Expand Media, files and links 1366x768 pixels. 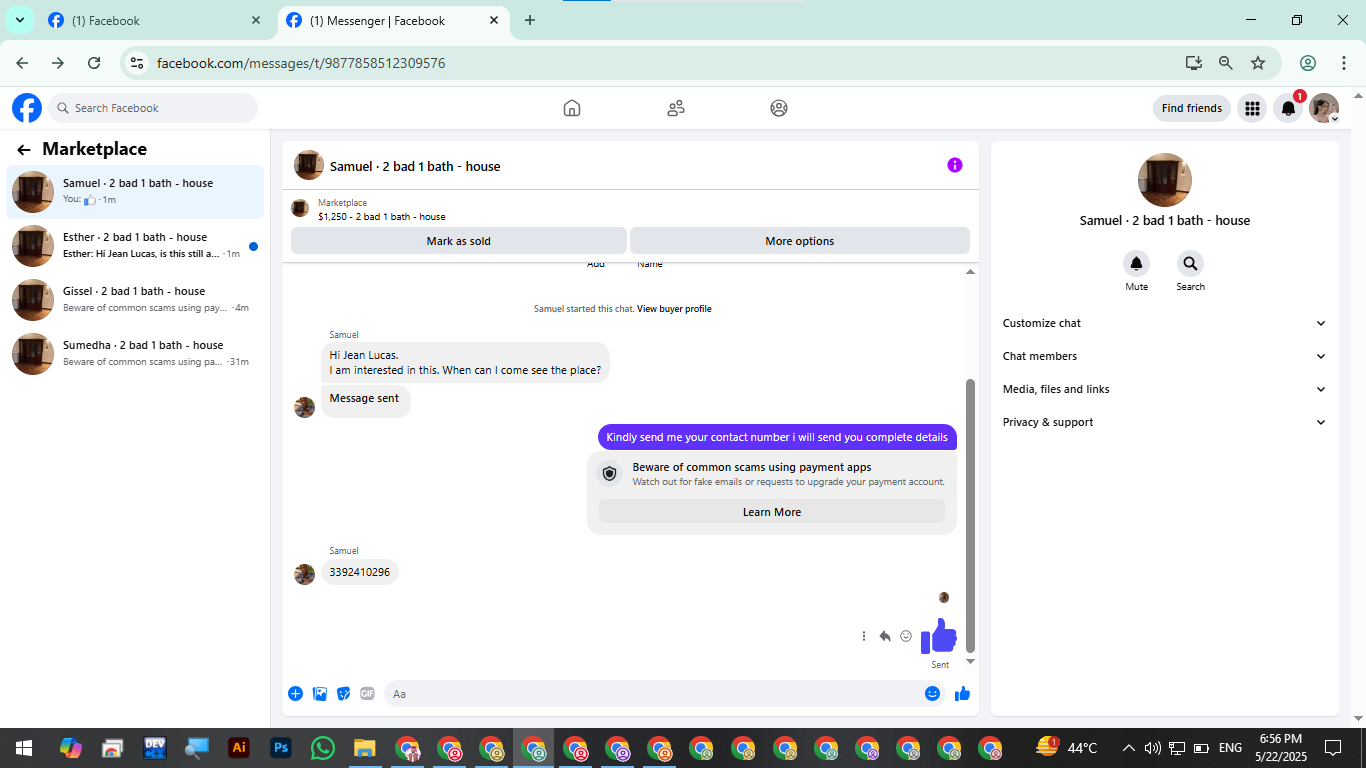pyautogui.click(x=1165, y=389)
